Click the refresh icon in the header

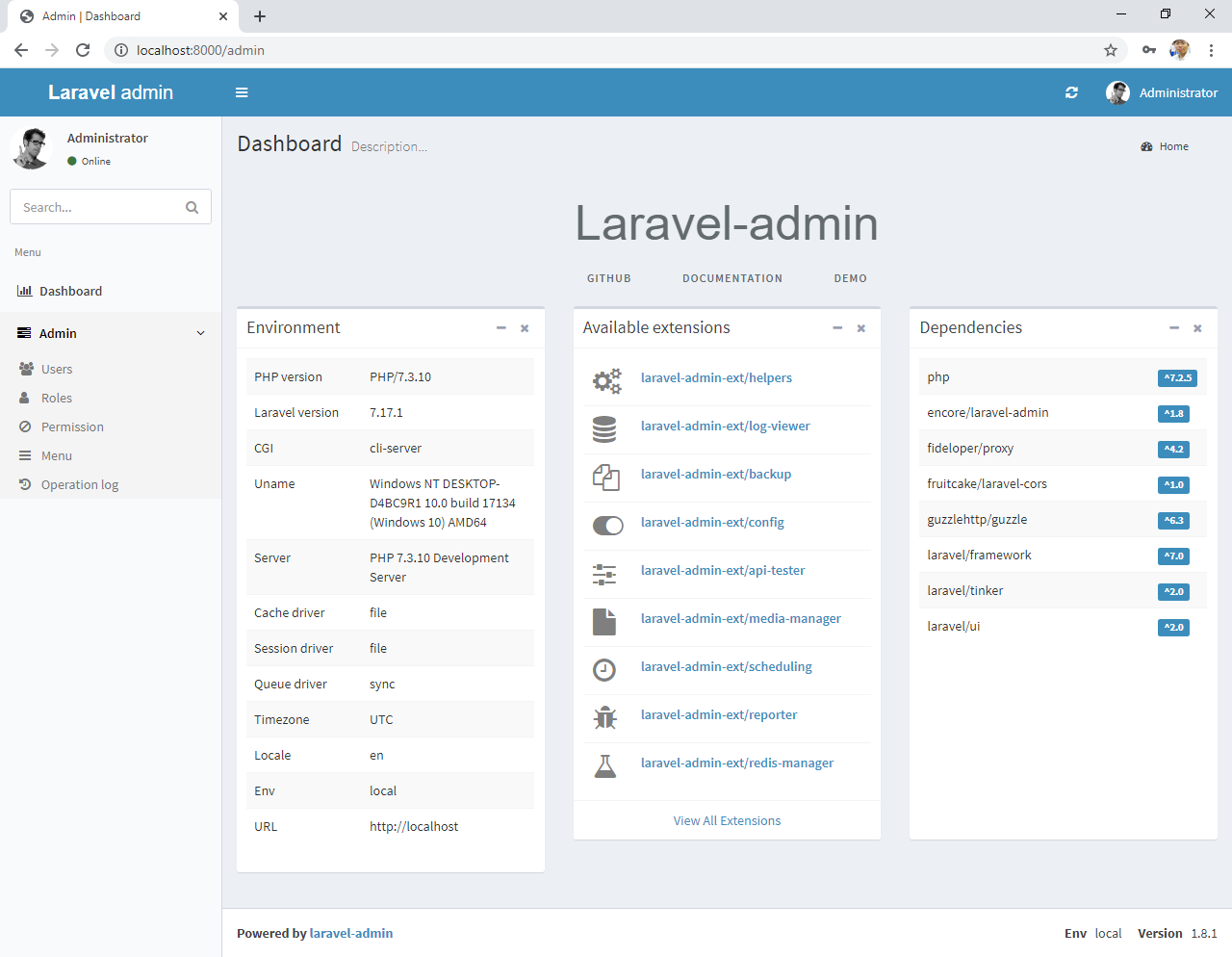(x=1071, y=92)
